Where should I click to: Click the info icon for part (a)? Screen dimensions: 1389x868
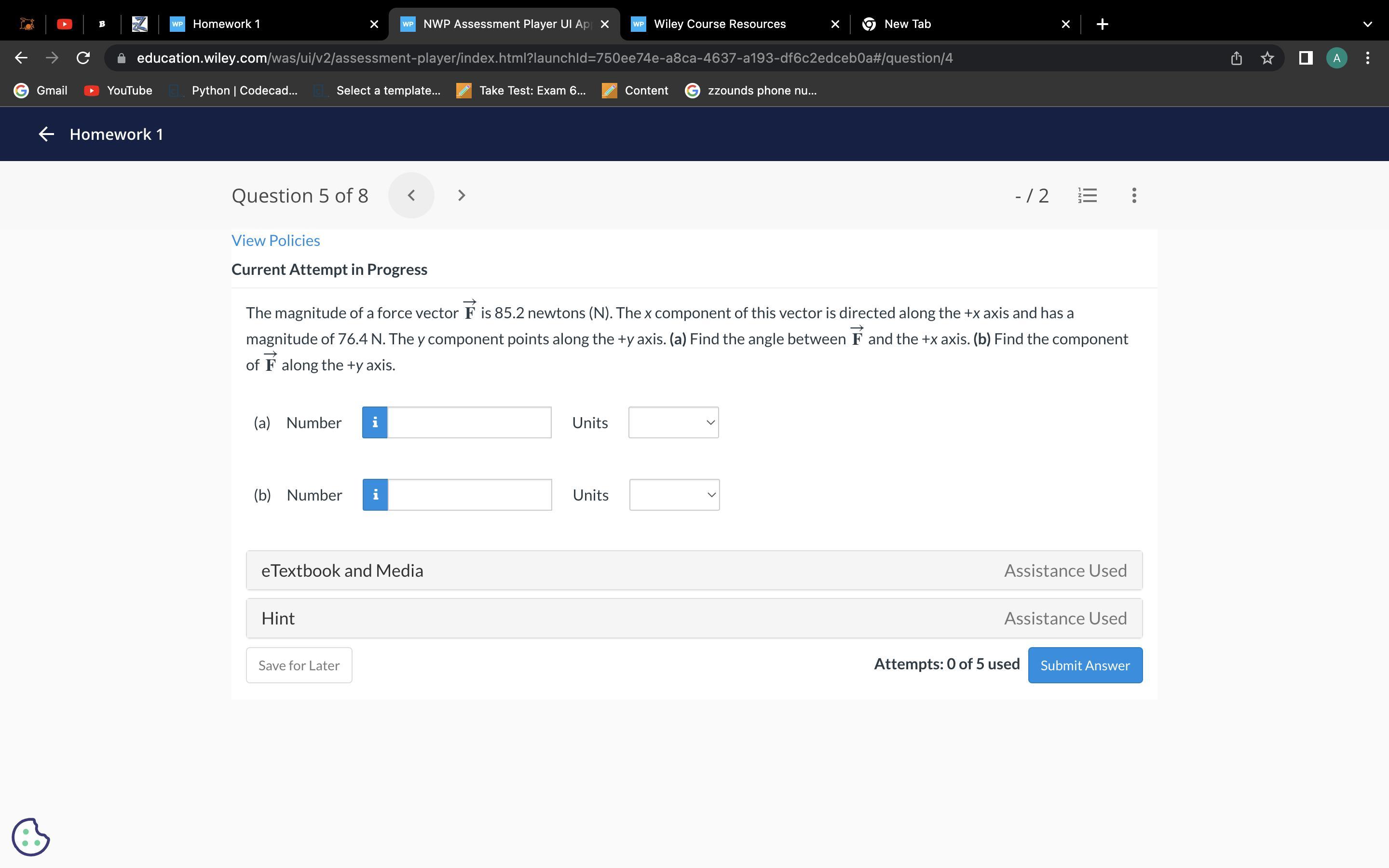point(374,422)
